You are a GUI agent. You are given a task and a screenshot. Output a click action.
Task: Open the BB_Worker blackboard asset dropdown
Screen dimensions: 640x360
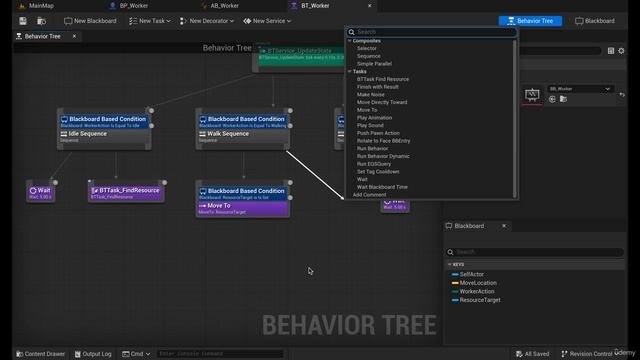[580, 89]
